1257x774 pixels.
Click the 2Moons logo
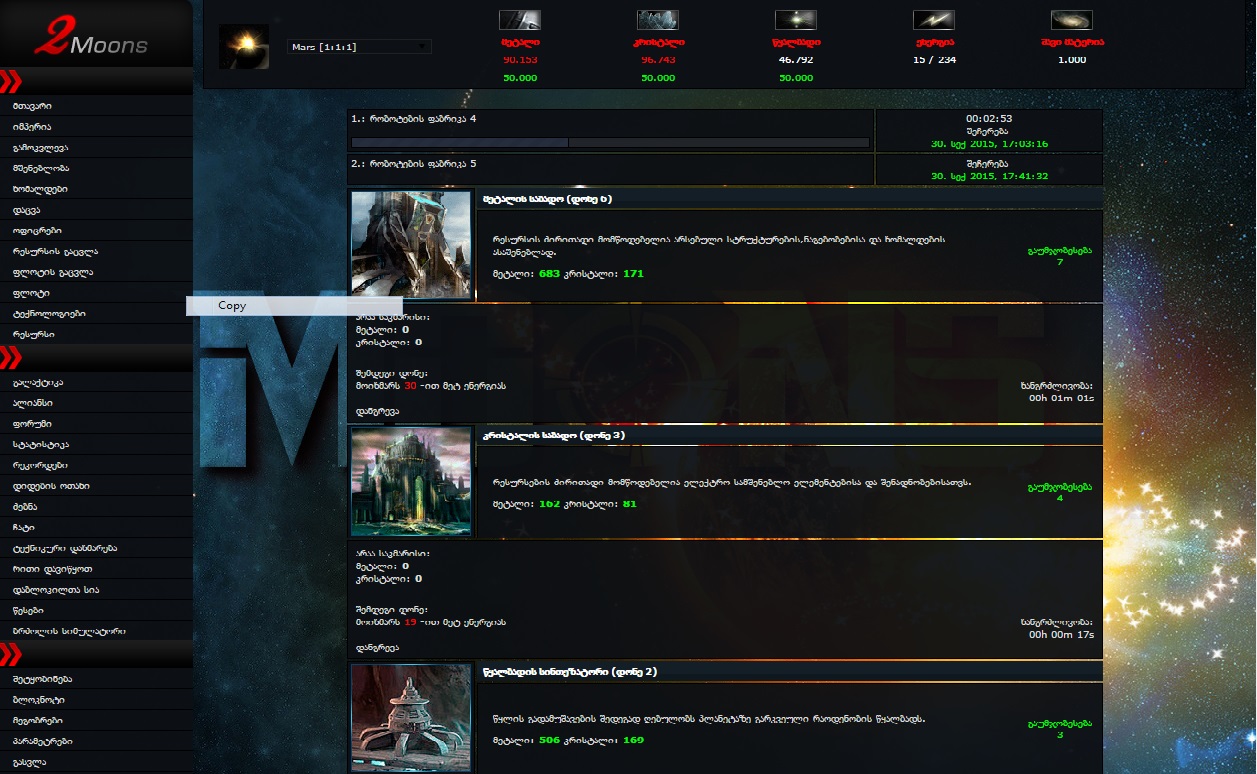tap(91, 38)
